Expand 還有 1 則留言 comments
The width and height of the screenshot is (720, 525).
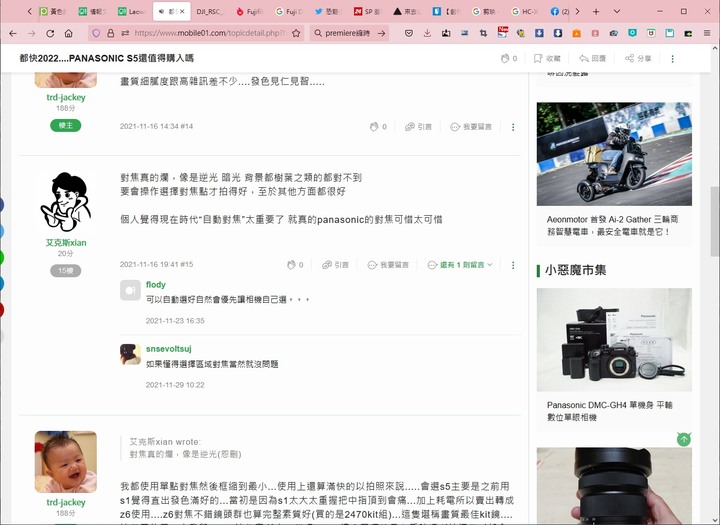tap(460, 265)
